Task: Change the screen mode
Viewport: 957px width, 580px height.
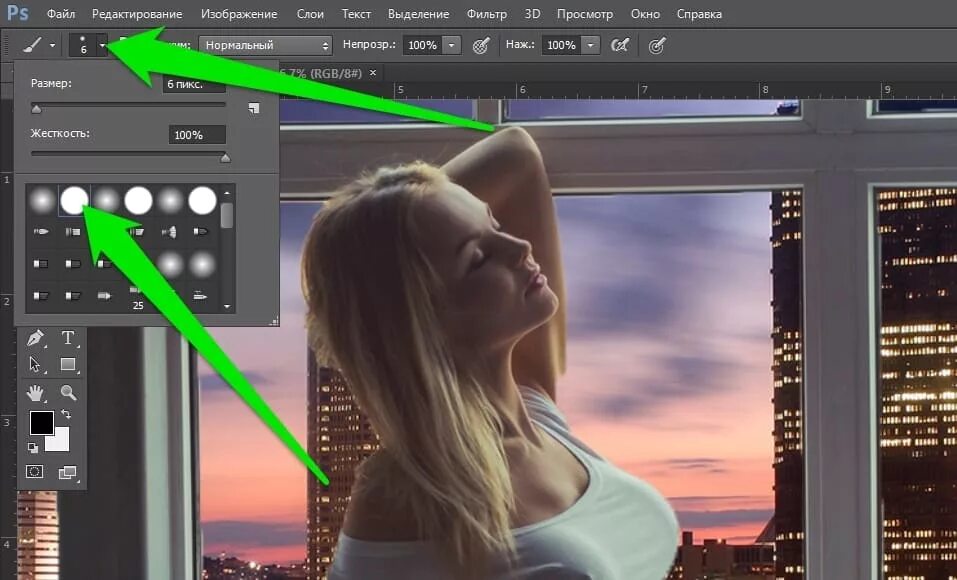Action: 68,473
